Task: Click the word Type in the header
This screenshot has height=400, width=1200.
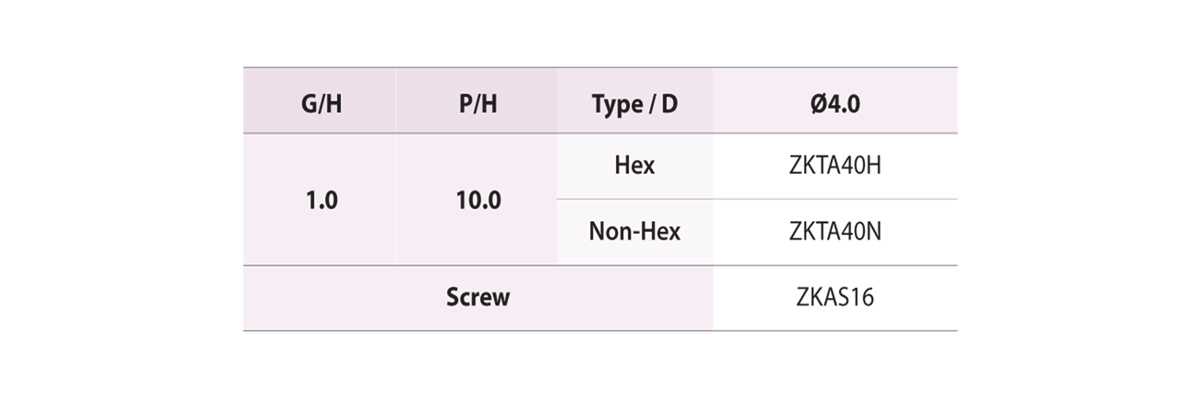Action: pos(615,105)
